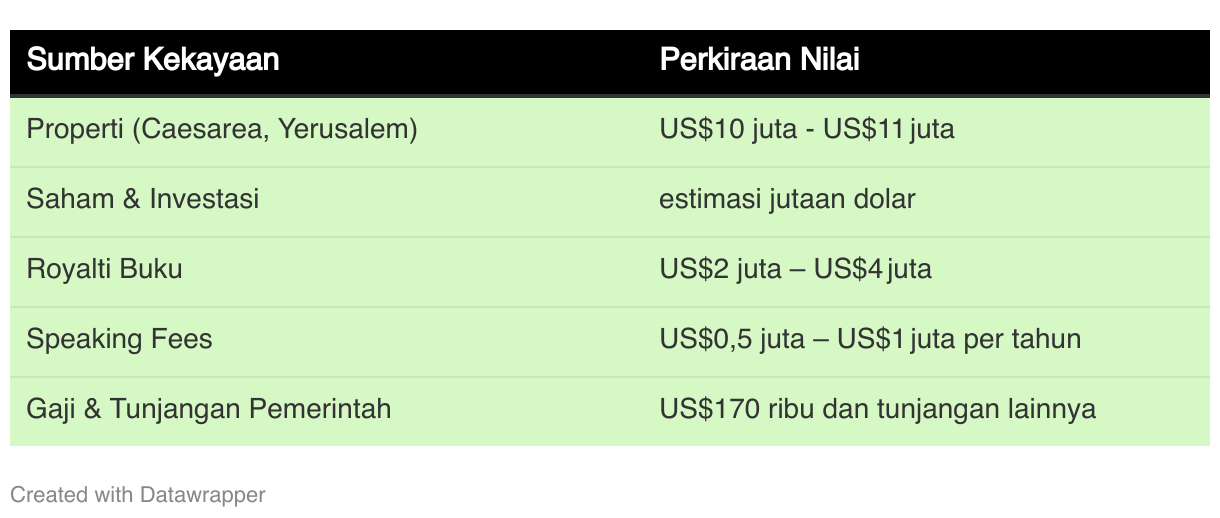Select the Royalti Buku row label

coord(104,269)
